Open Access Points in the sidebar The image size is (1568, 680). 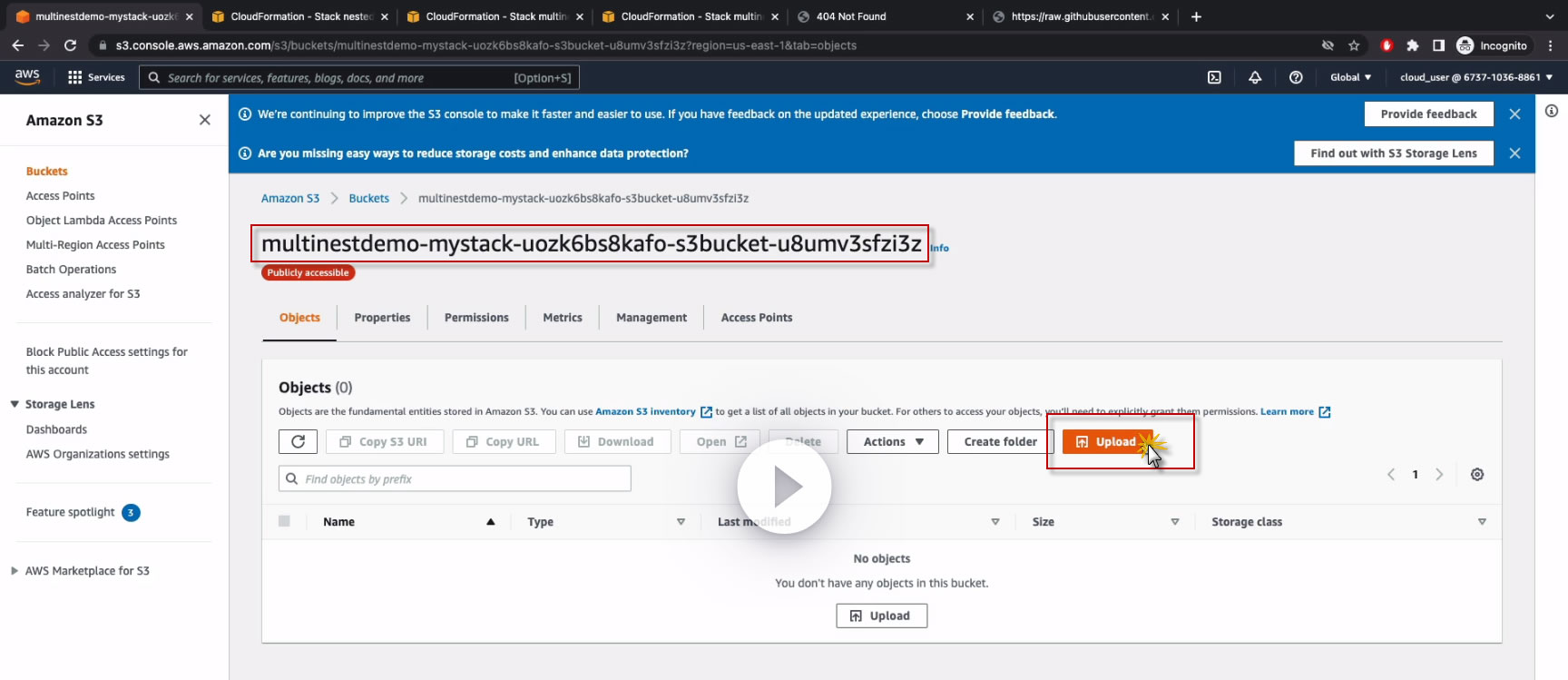[x=60, y=196]
